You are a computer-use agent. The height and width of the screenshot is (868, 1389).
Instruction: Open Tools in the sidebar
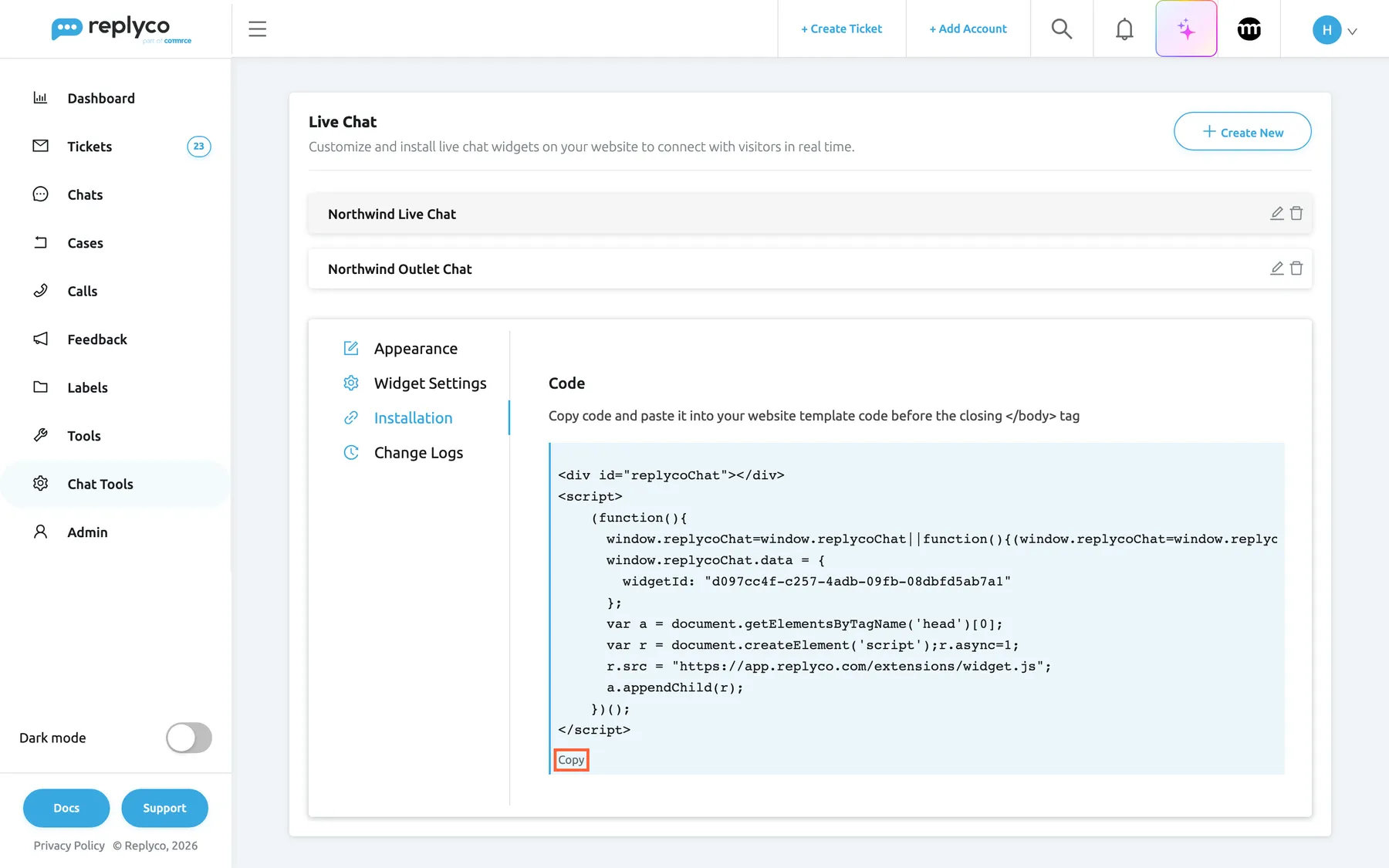click(x=116, y=436)
